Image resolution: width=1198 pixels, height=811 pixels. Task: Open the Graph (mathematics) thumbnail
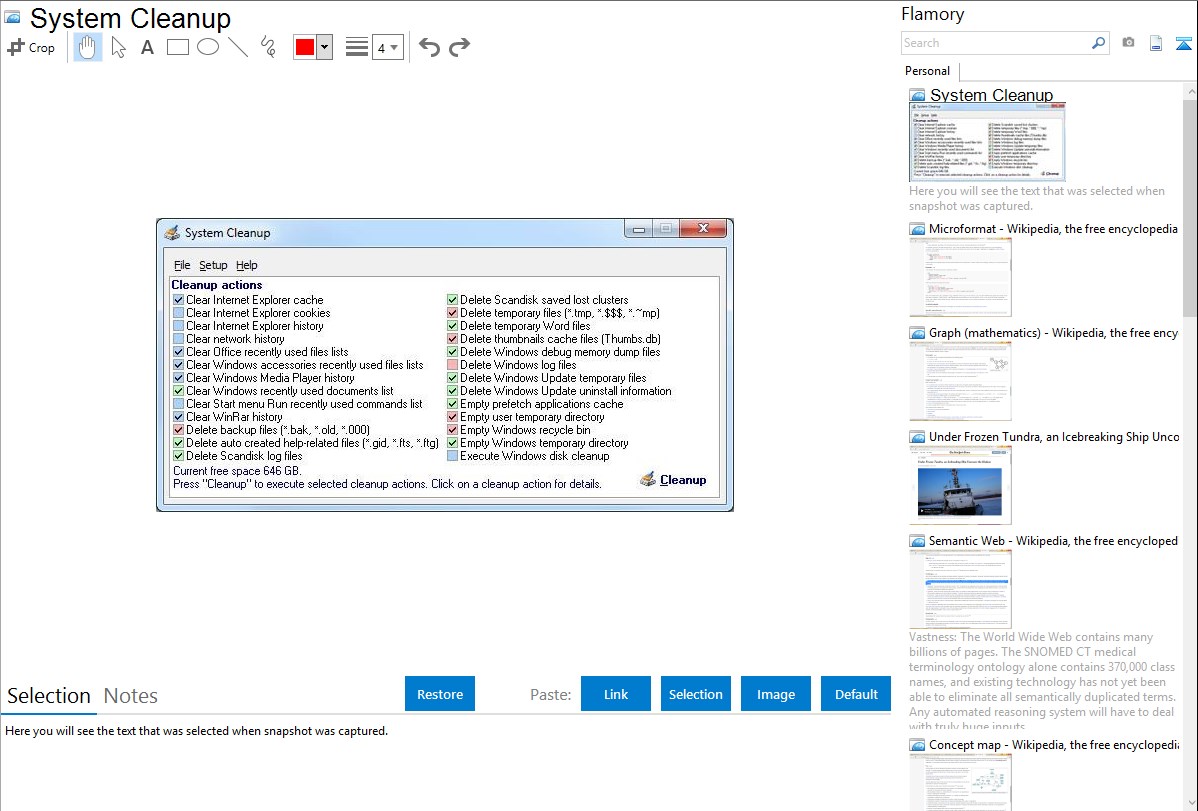click(x=960, y=381)
